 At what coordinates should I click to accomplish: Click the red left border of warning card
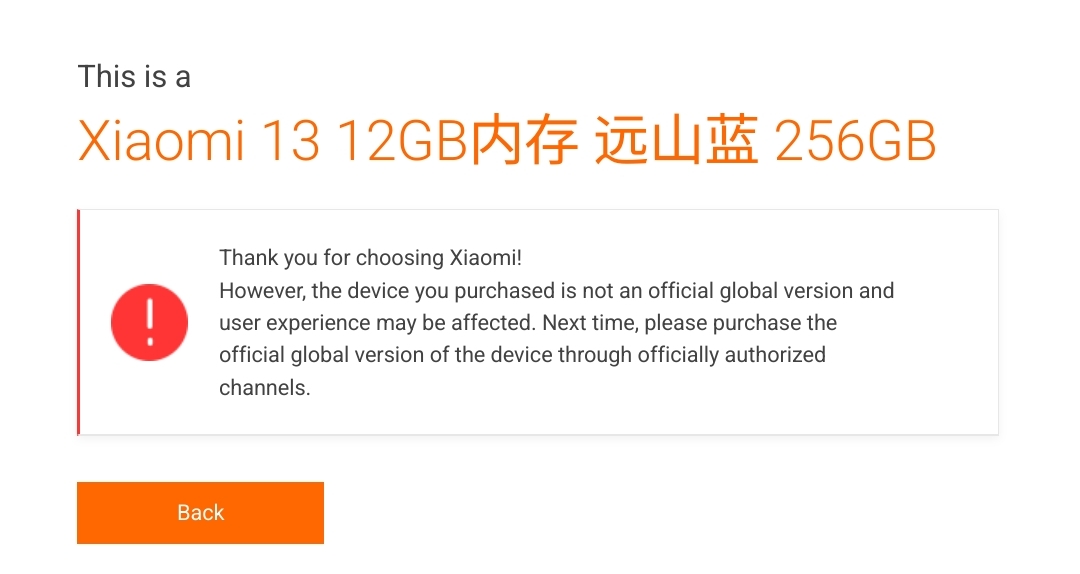pos(78,322)
